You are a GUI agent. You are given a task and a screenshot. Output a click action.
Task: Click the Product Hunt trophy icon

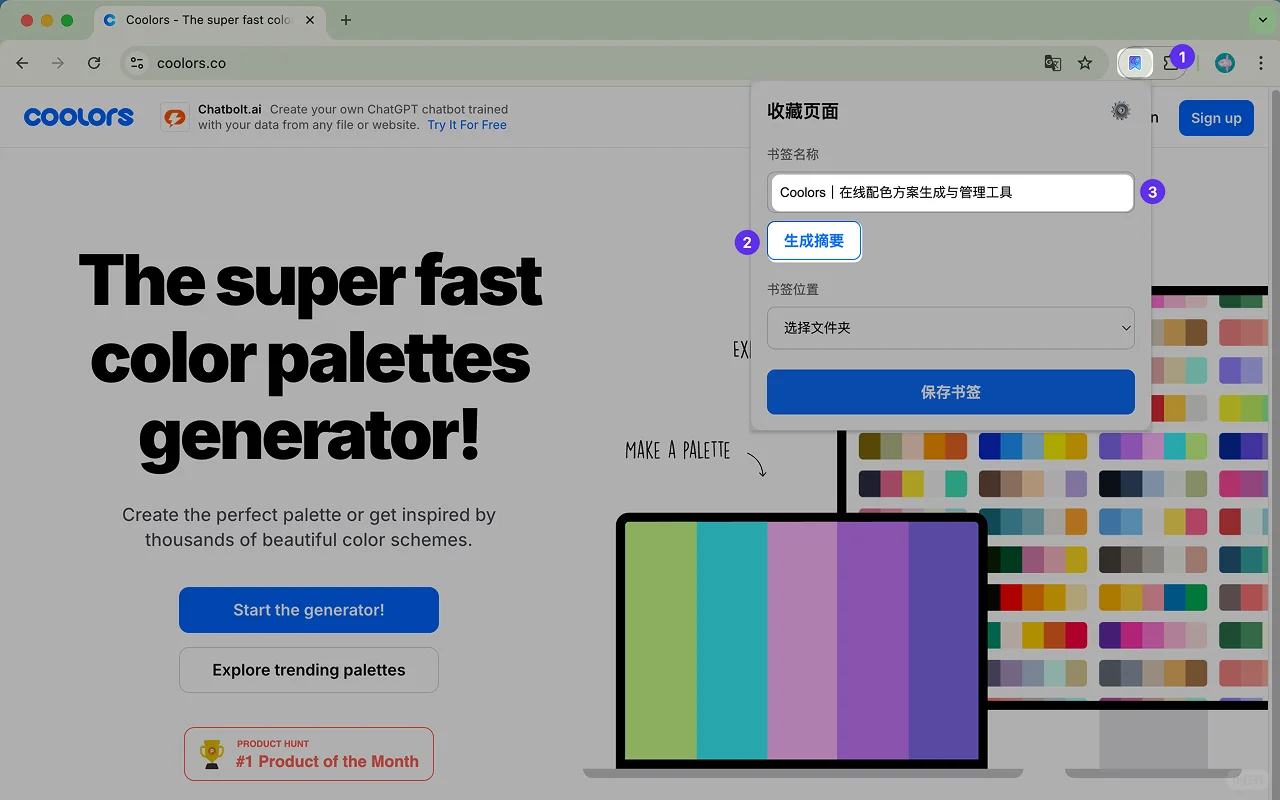tap(212, 754)
